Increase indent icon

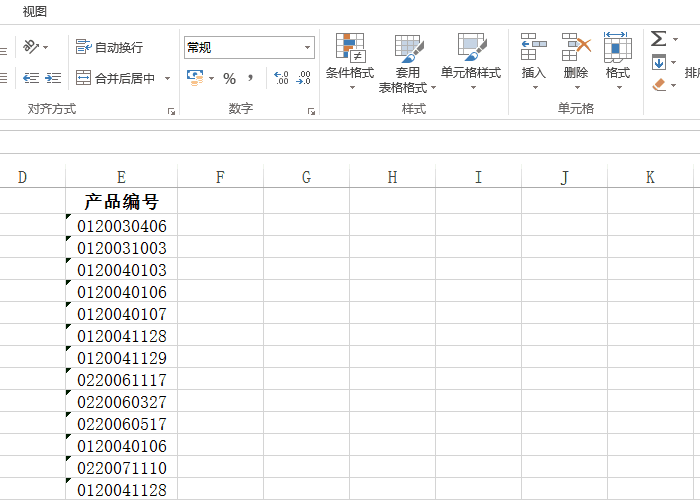tap(53, 78)
